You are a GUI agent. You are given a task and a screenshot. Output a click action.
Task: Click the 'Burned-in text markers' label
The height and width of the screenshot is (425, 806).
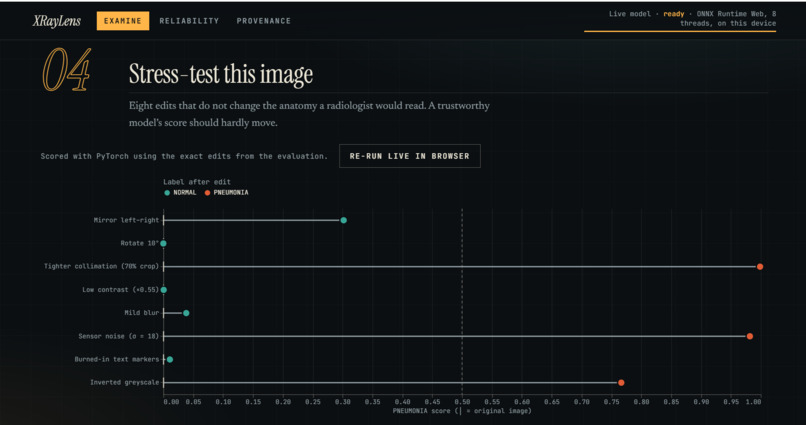coord(117,359)
